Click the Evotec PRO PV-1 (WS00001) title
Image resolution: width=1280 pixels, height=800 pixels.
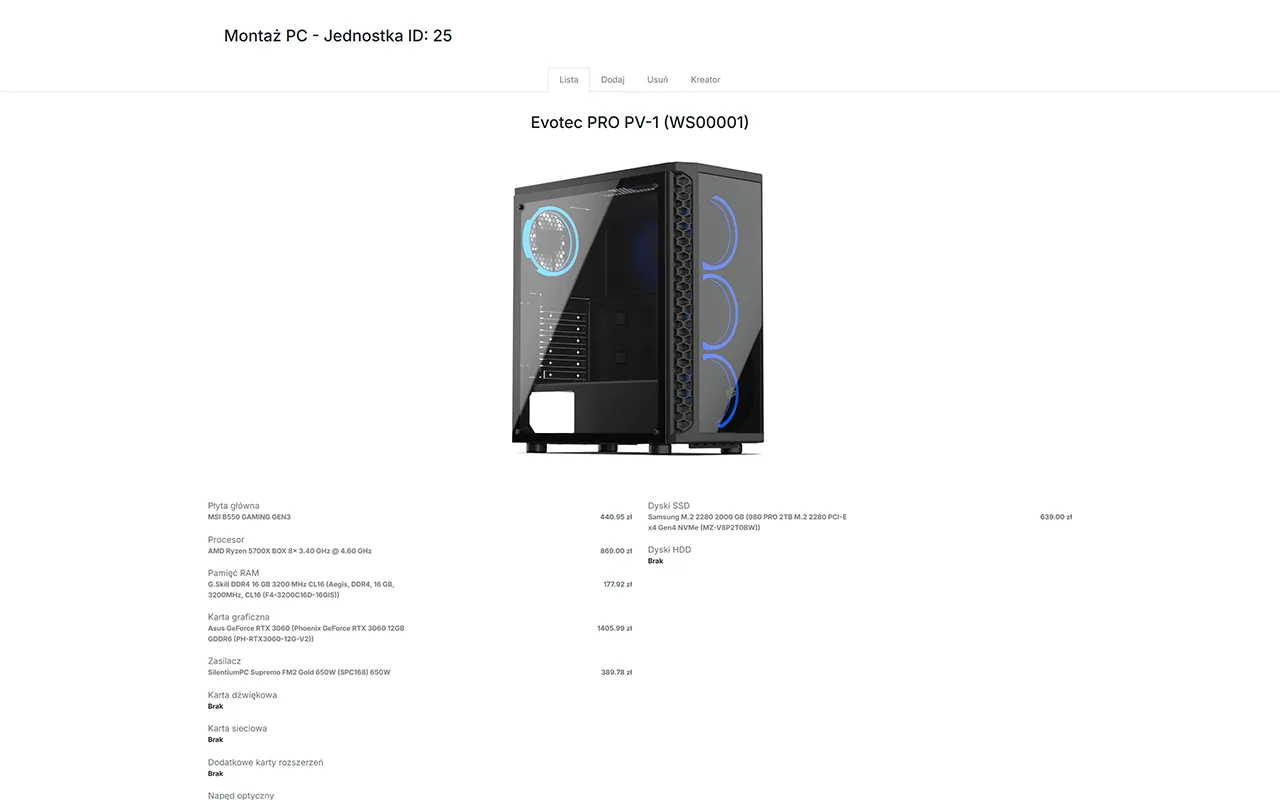pos(640,122)
